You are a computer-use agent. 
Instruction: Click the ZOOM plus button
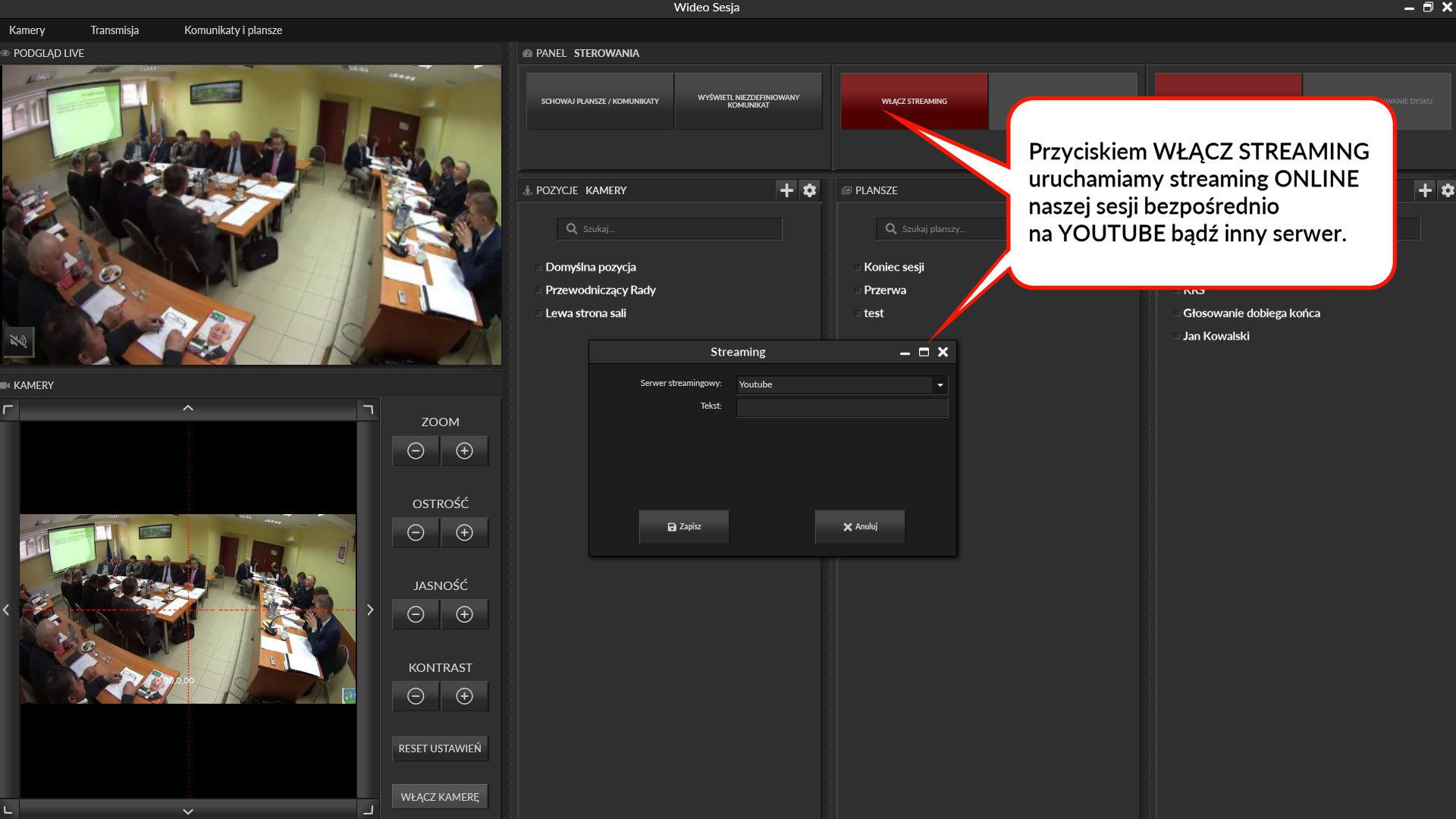coord(464,451)
